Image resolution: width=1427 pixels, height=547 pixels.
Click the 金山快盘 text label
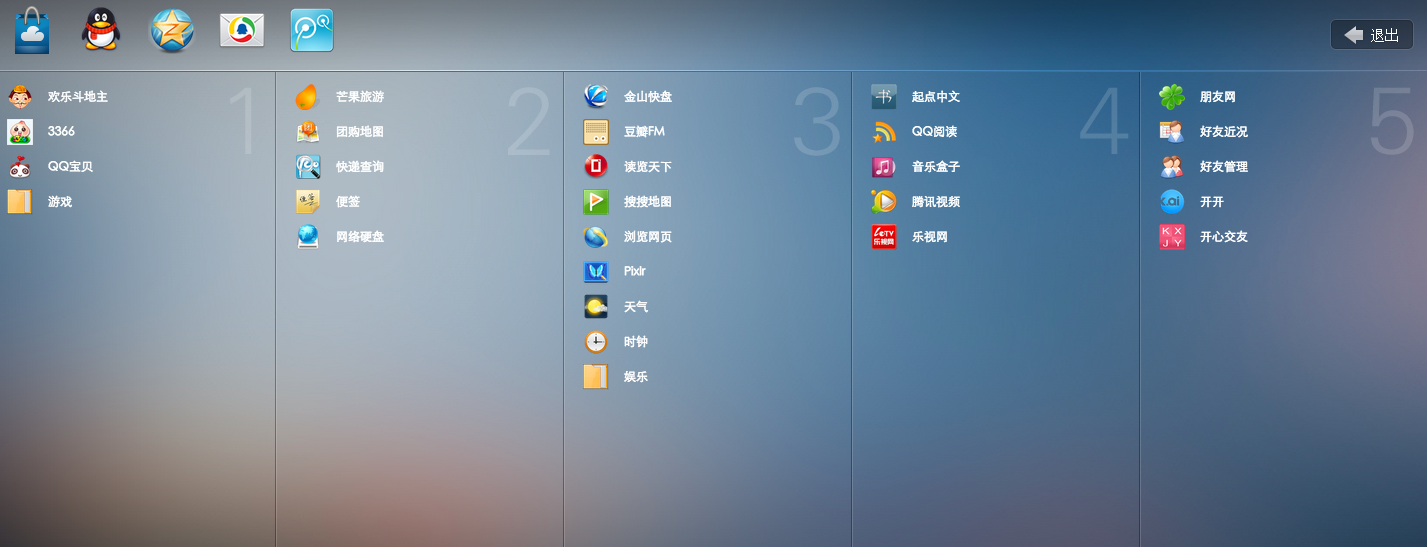[648, 97]
